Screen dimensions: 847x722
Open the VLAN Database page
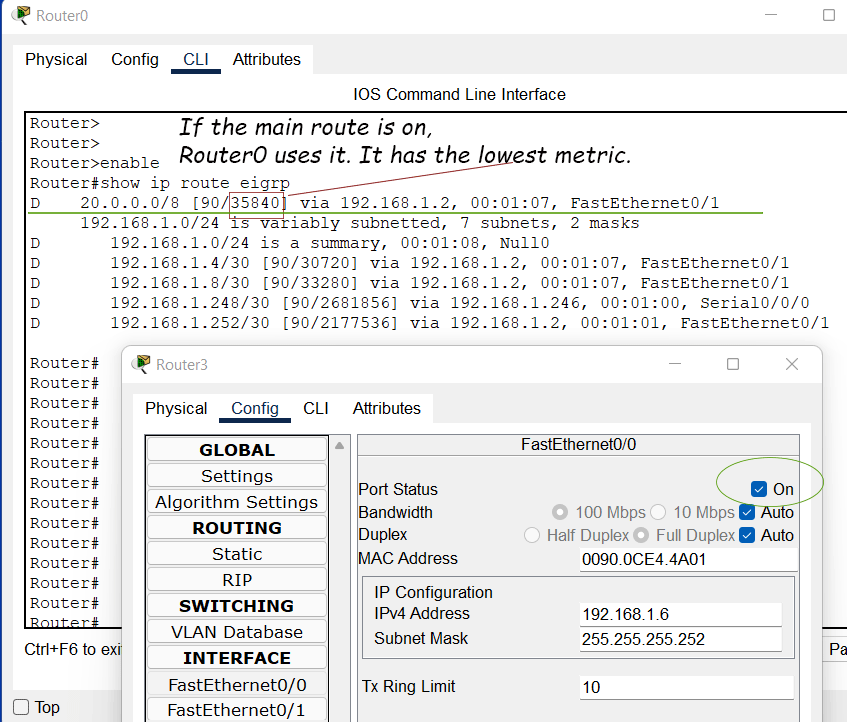(x=237, y=631)
